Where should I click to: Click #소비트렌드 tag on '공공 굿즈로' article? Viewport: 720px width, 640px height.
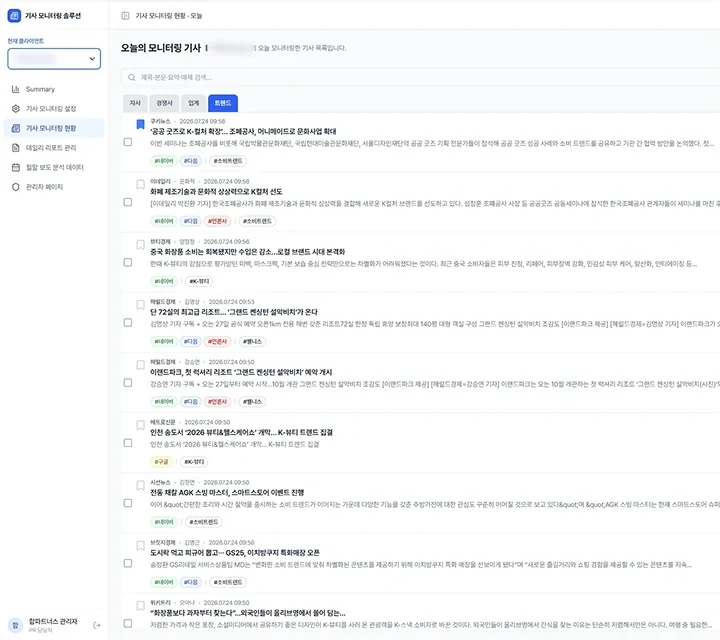(228, 161)
